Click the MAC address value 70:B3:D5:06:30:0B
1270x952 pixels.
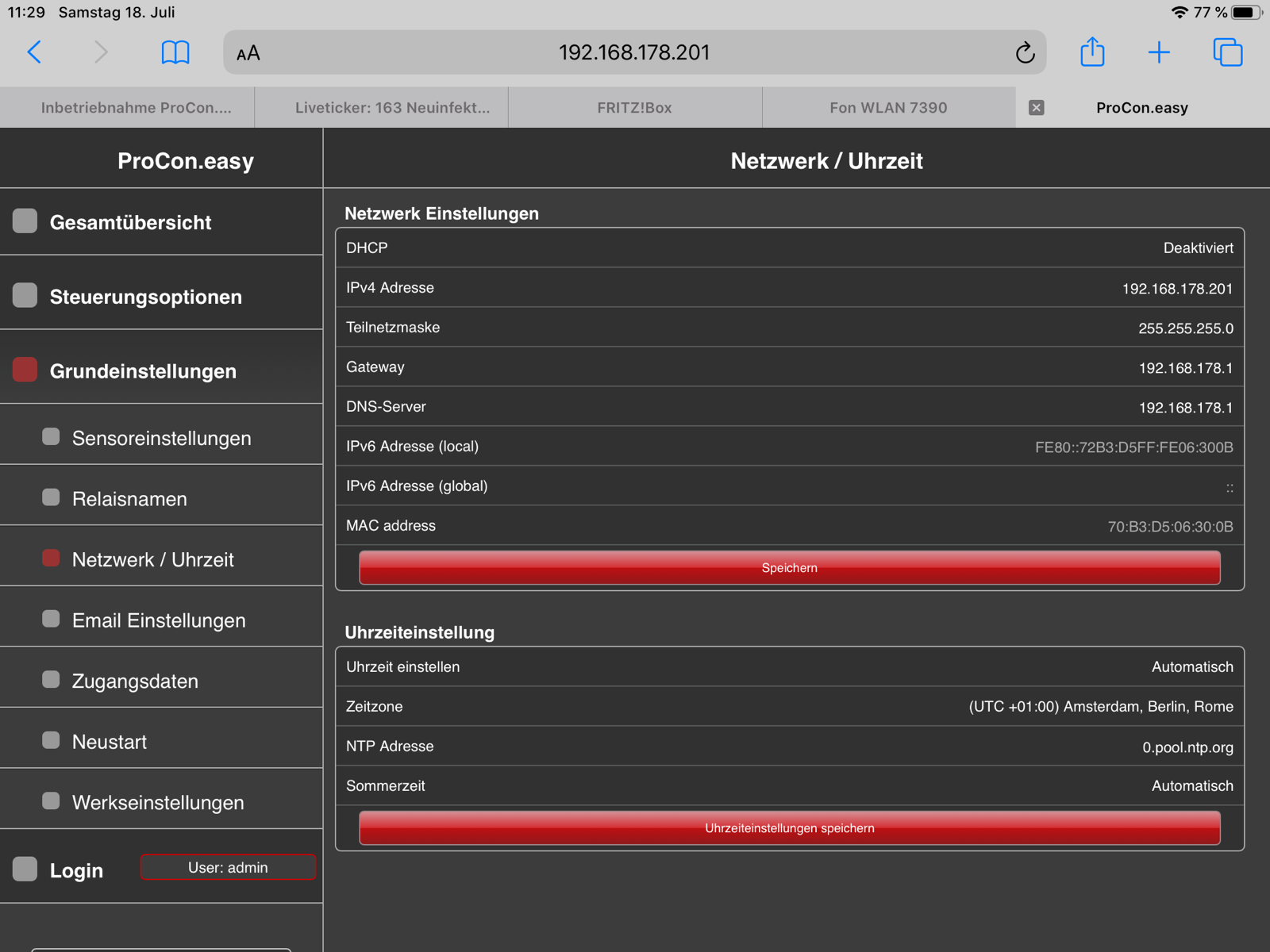[x=1170, y=527]
